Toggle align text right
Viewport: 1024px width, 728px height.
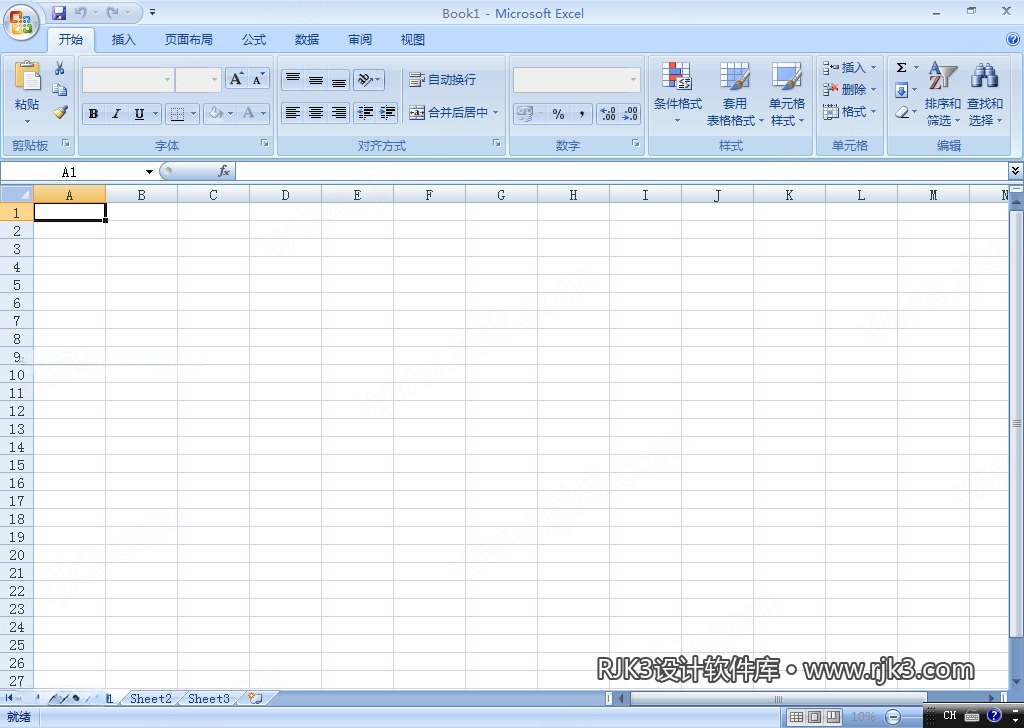[x=339, y=112]
